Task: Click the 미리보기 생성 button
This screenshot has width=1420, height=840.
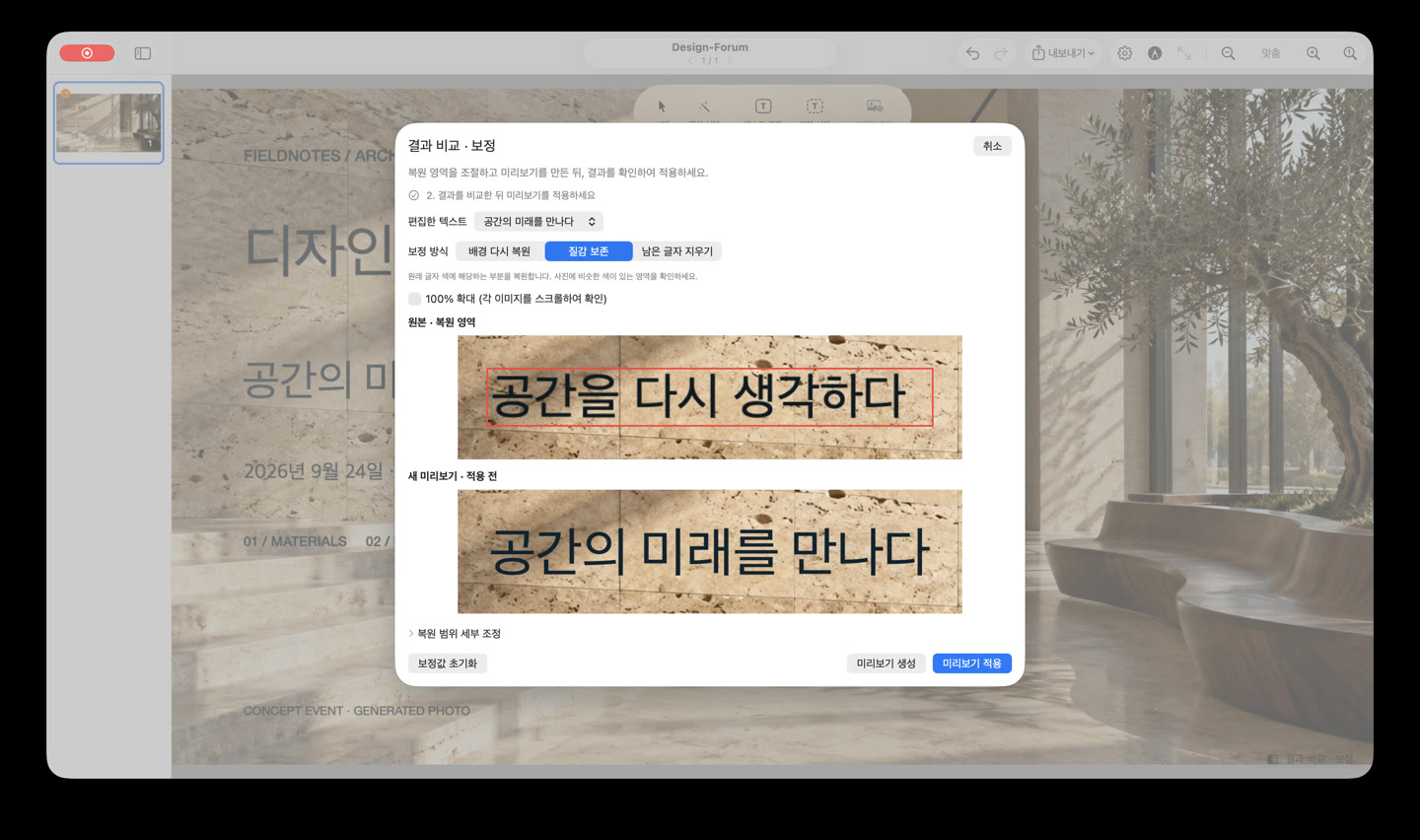Action: pos(887,664)
